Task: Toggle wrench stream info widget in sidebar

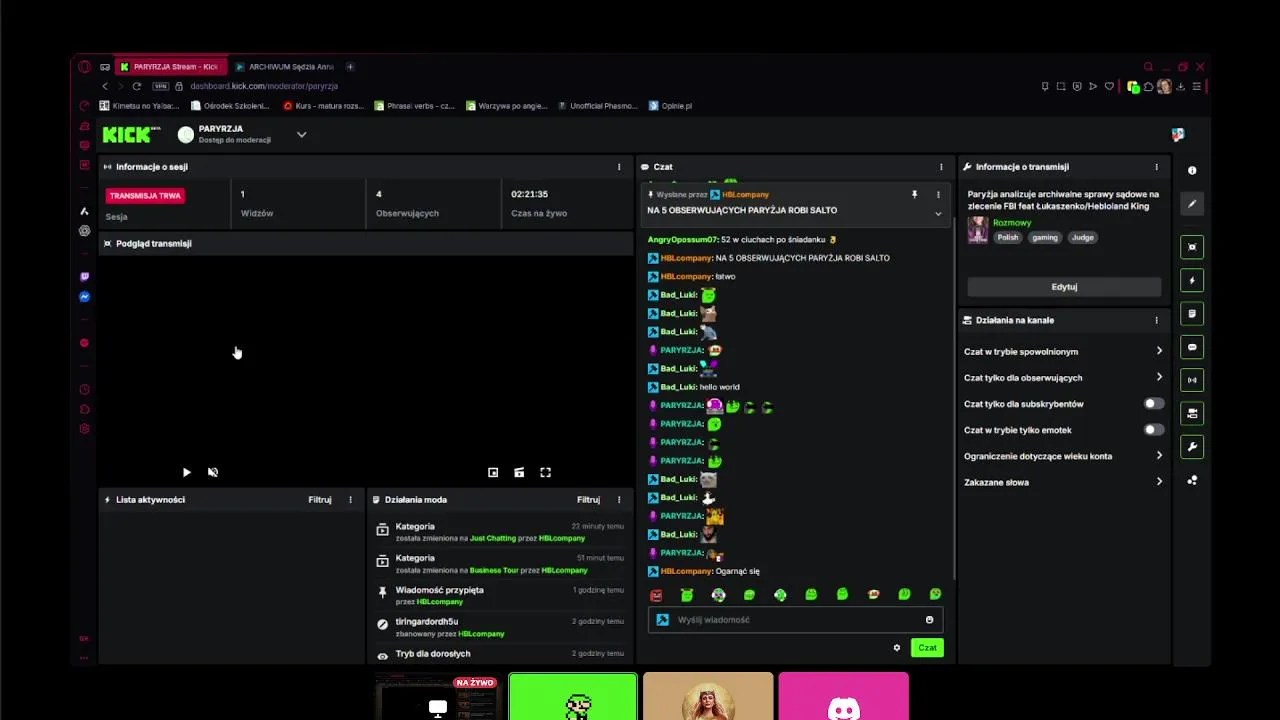Action: point(1191,447)
